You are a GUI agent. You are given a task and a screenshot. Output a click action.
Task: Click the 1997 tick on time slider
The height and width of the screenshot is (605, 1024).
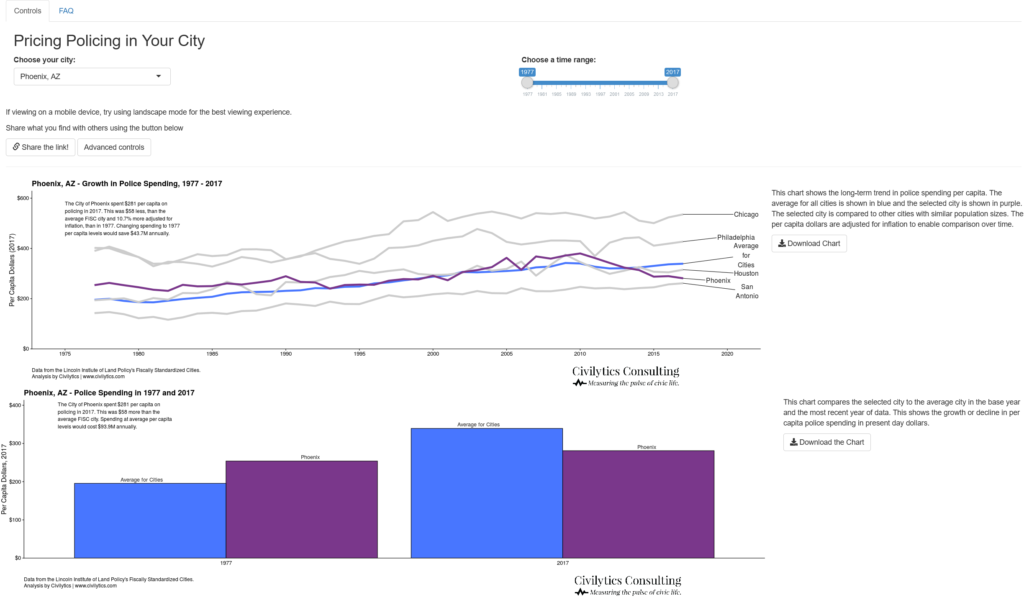(x=600, y=94)
